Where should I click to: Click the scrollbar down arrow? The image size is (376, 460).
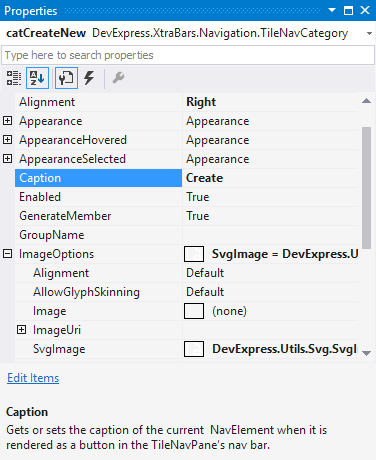367,353
